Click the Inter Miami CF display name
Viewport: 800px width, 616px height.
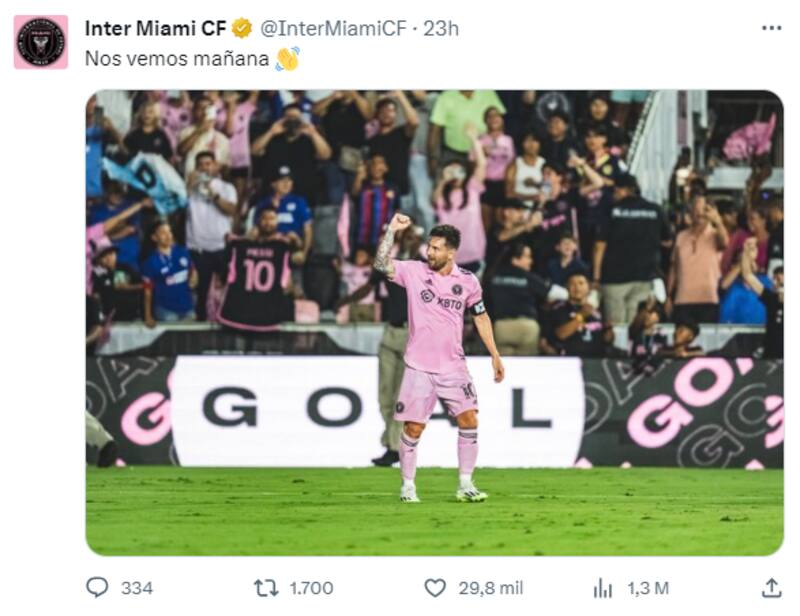[x=155, y=28]
